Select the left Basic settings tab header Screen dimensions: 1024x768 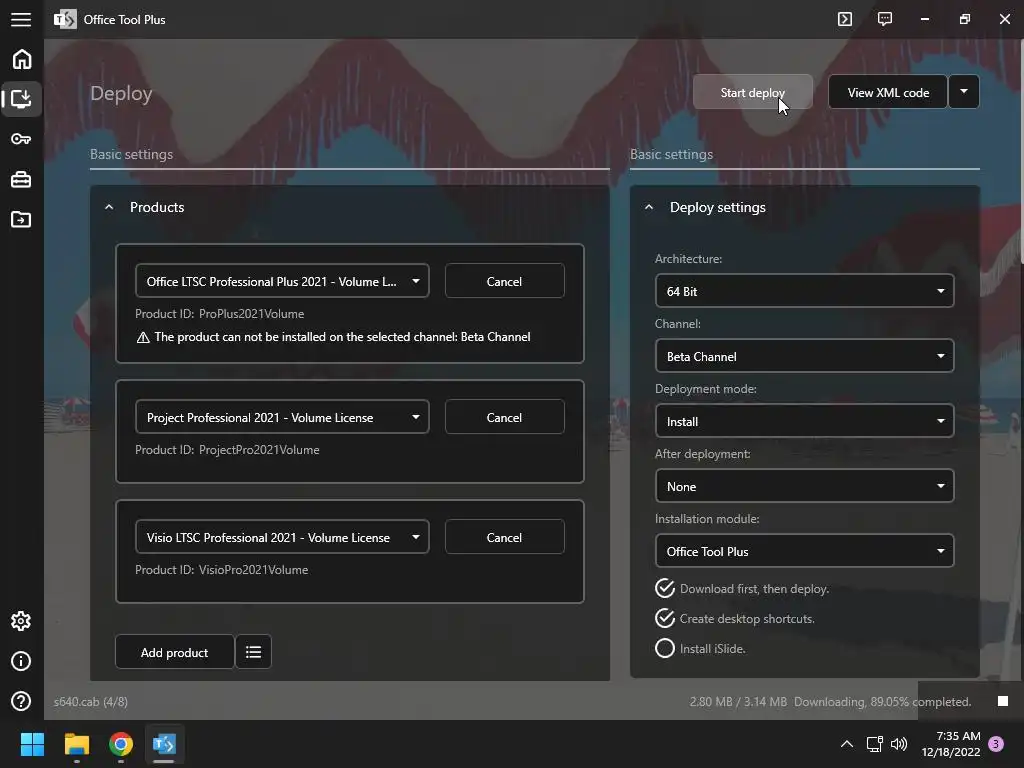[131, 154]
